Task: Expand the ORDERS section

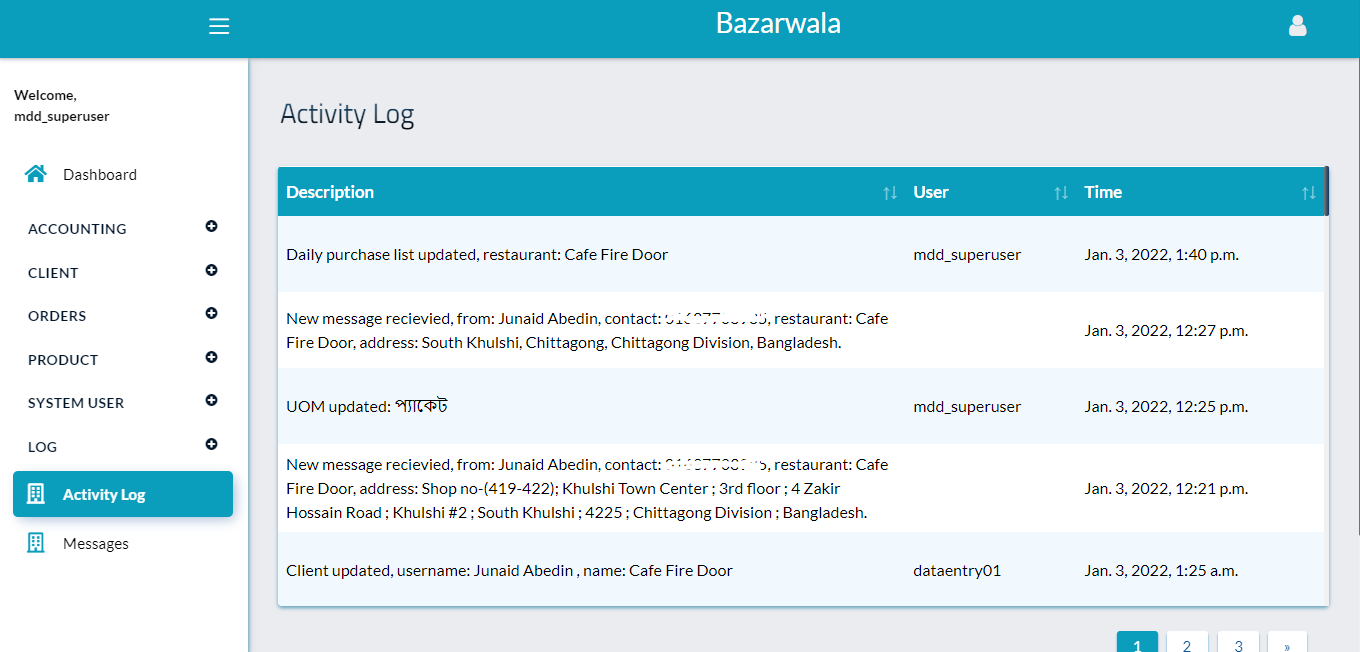Action: tap(211, 314)
